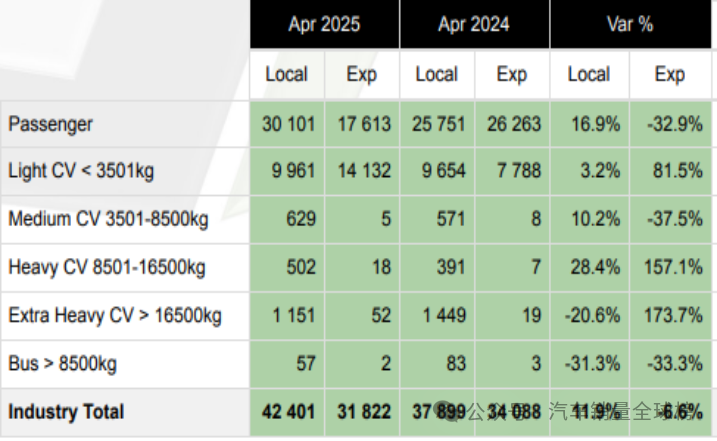This screenshot has width=717, height=441.
Task: Click Extra Heavy CV local value 1 151
Action: 294,316
